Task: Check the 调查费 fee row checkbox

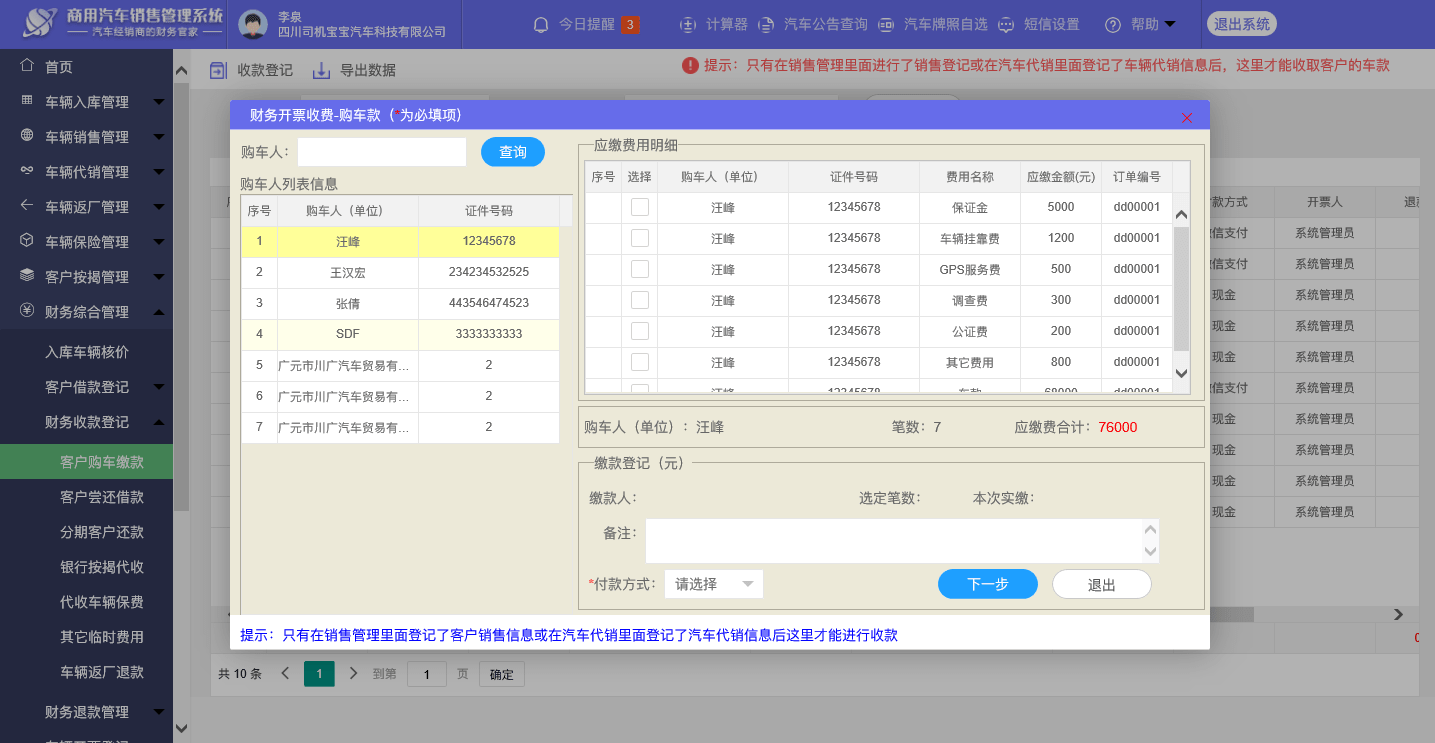Action: point(640,300)
